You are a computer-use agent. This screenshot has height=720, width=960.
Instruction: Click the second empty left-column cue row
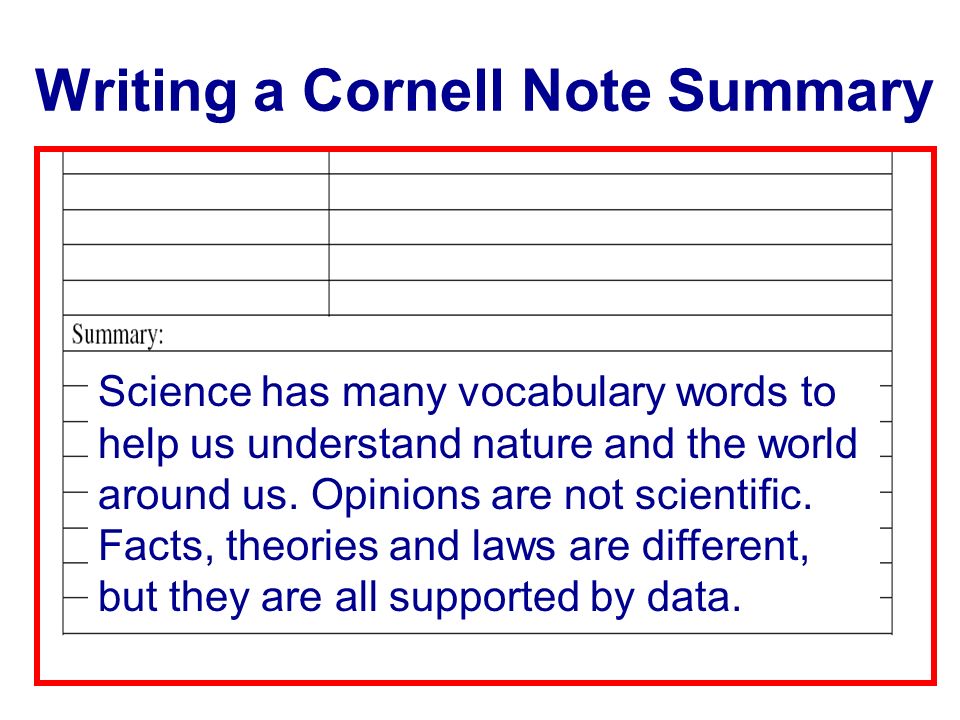196,192
